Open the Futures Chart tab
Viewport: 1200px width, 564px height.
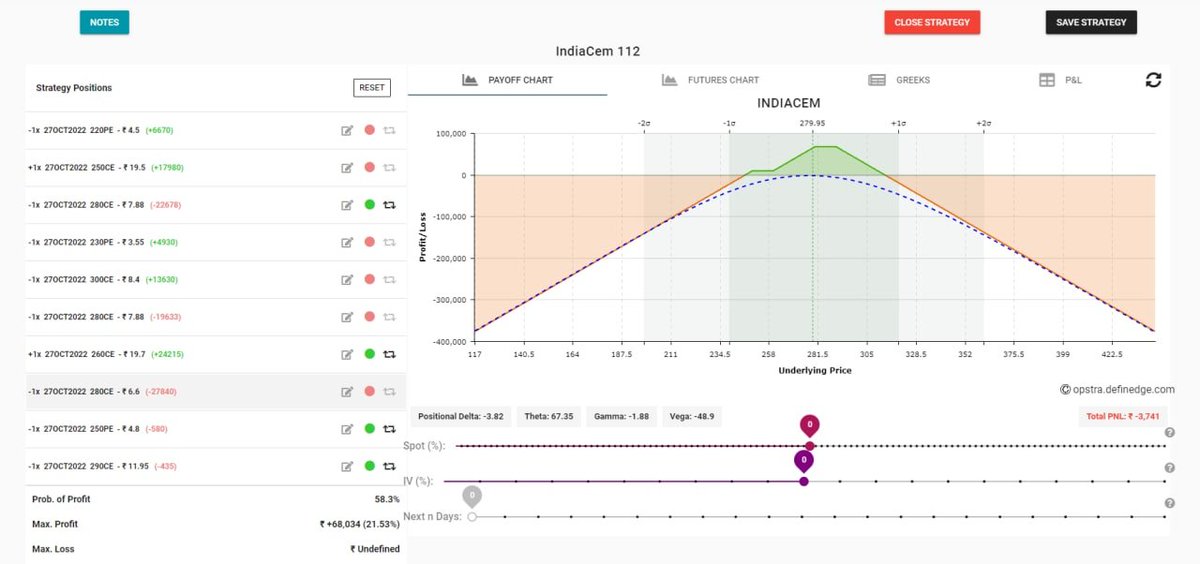tap(710, 80)
